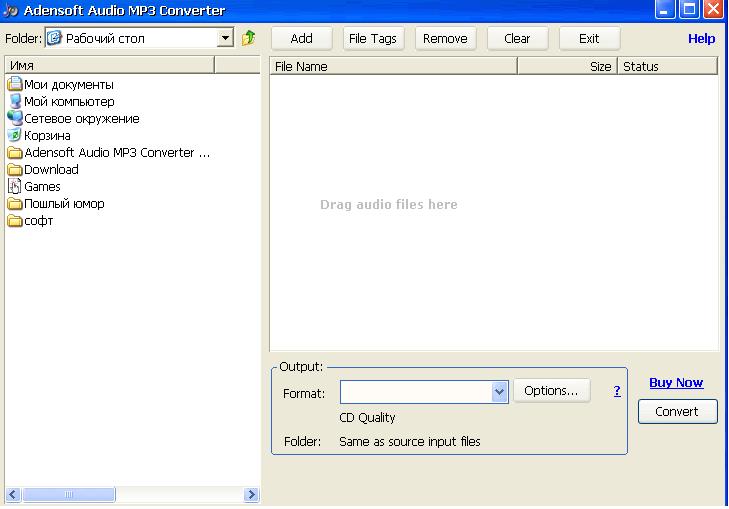Select 'Adensoft Audio MP3 Converter ...' text entry
The width and height of the screenshot is (729, 509).
pyautogui.click(x=117, y=152)
